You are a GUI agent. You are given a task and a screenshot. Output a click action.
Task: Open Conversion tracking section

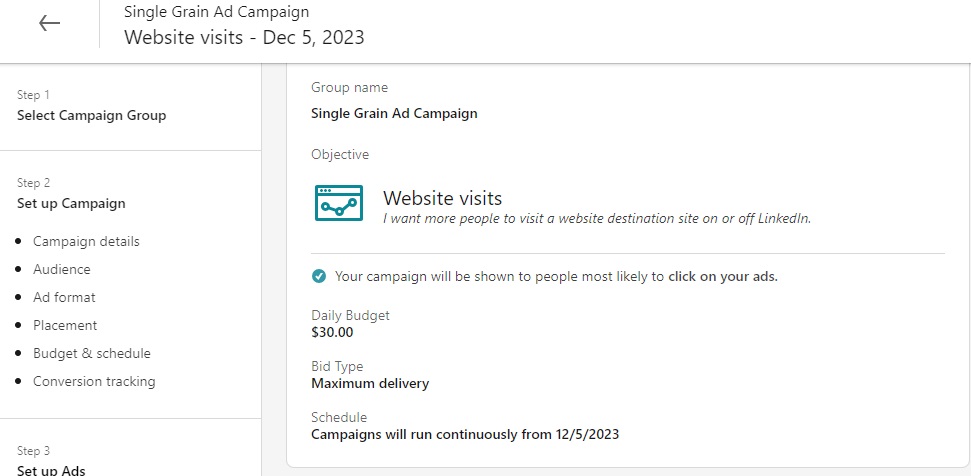[94, 381]
